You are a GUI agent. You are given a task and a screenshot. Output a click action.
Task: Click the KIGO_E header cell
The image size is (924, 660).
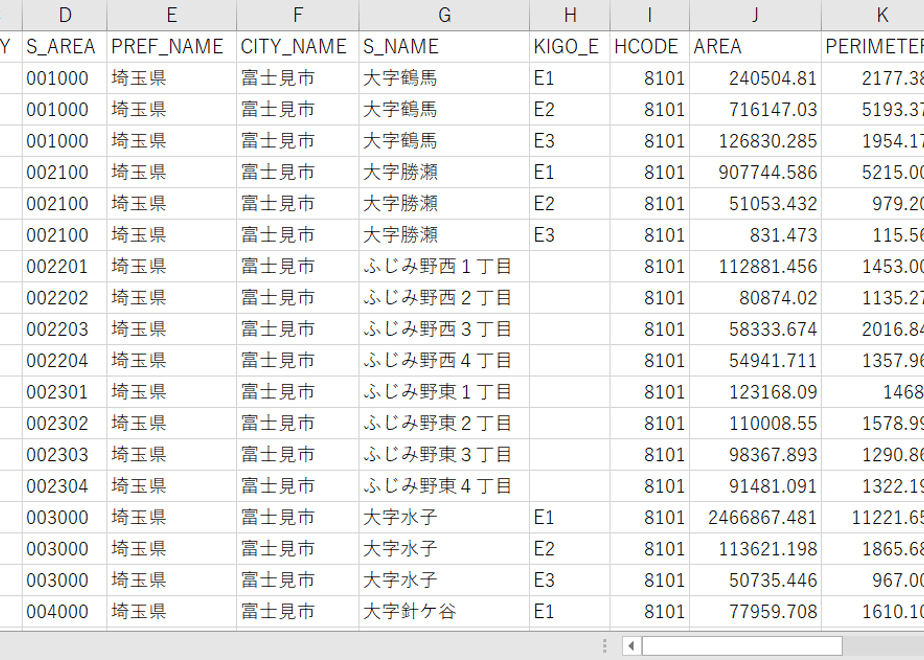(570, 47)
